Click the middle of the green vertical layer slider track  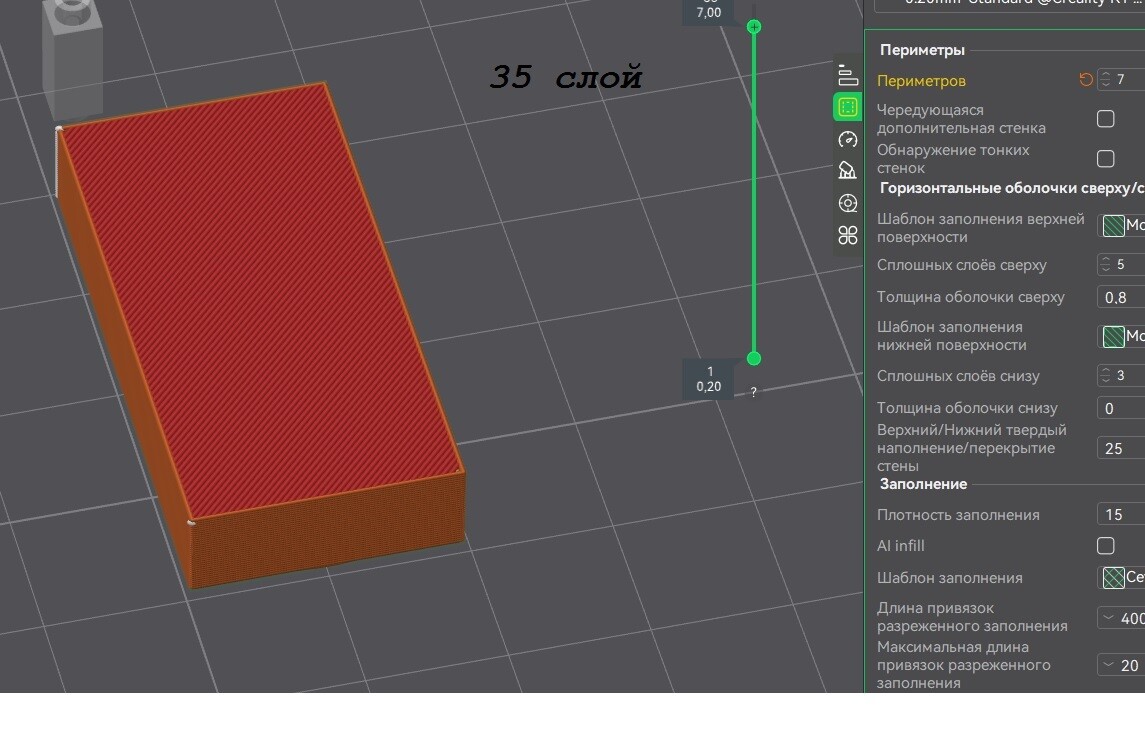[x=754, y=193]
